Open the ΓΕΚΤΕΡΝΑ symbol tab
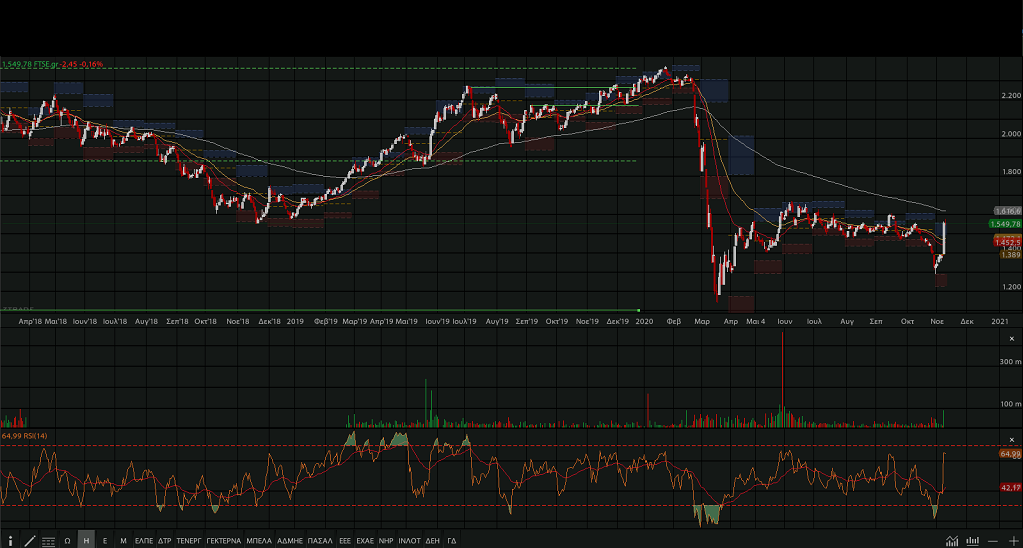Image resolution: width=1023 pixels, height=548 pixels. pyautogui.click(x=223, y=540)
